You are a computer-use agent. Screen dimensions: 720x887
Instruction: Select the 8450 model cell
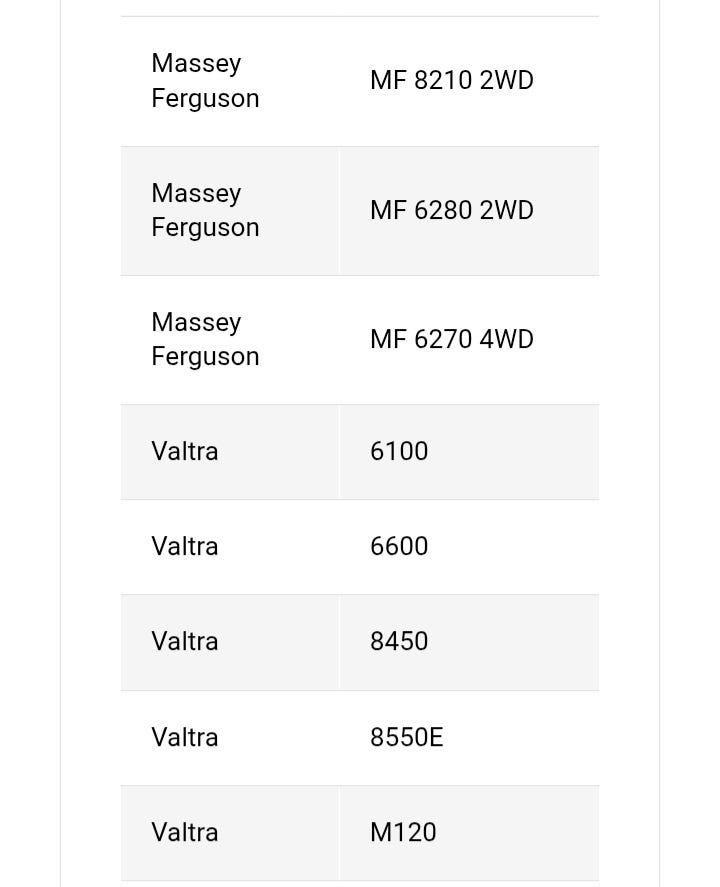click(x=399, y=641)
